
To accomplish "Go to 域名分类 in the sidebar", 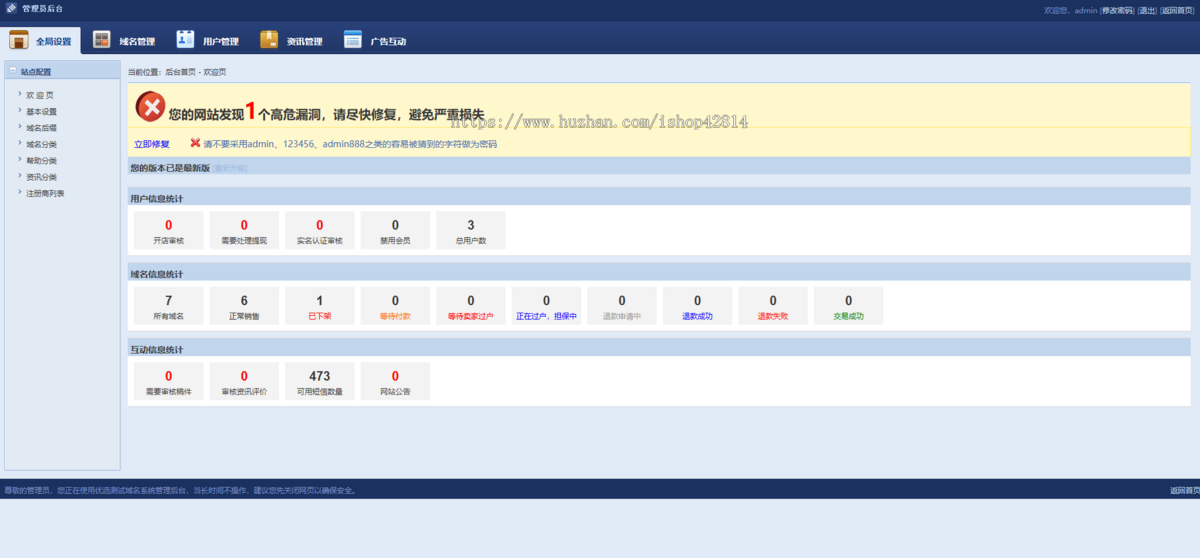I will [41, 144].
